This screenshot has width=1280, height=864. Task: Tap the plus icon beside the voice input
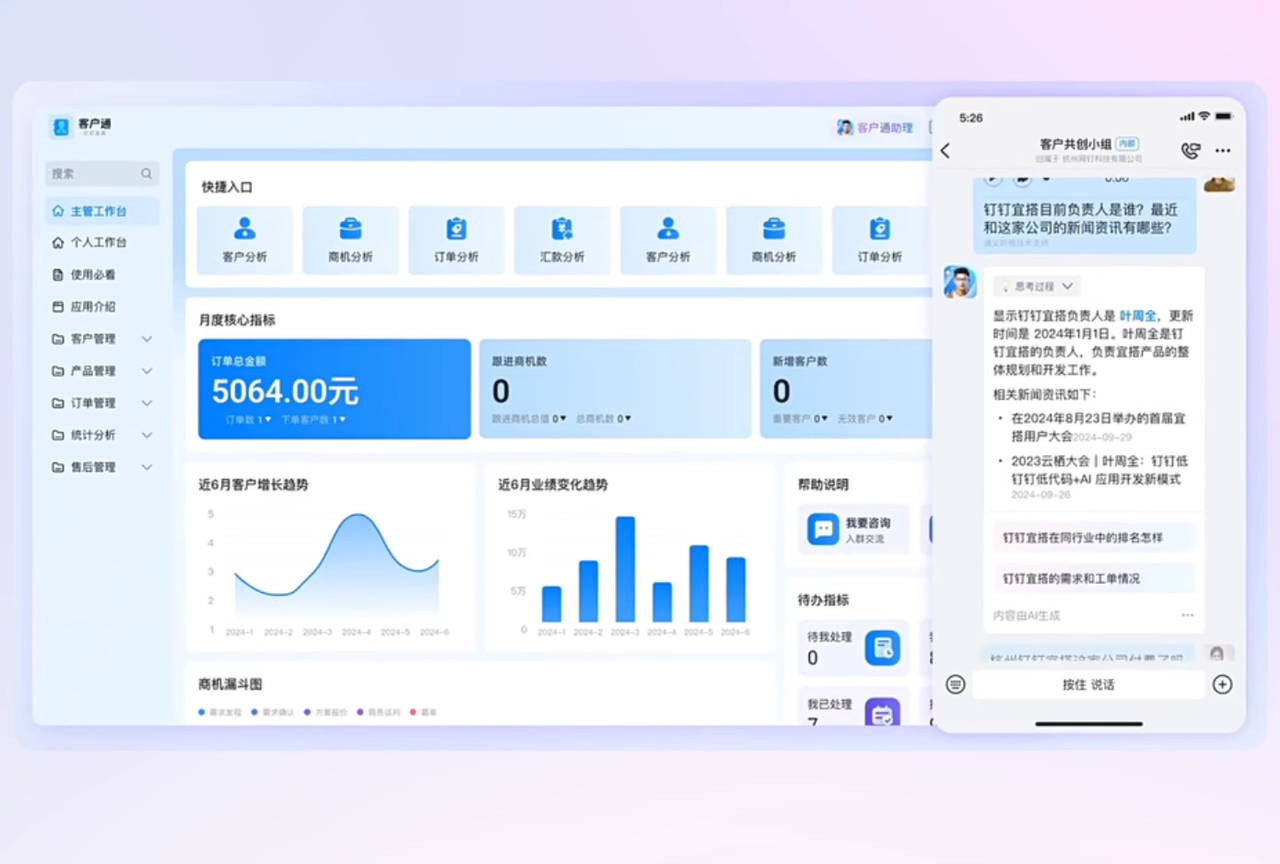pyautogui.click(x=1222, y=685)
